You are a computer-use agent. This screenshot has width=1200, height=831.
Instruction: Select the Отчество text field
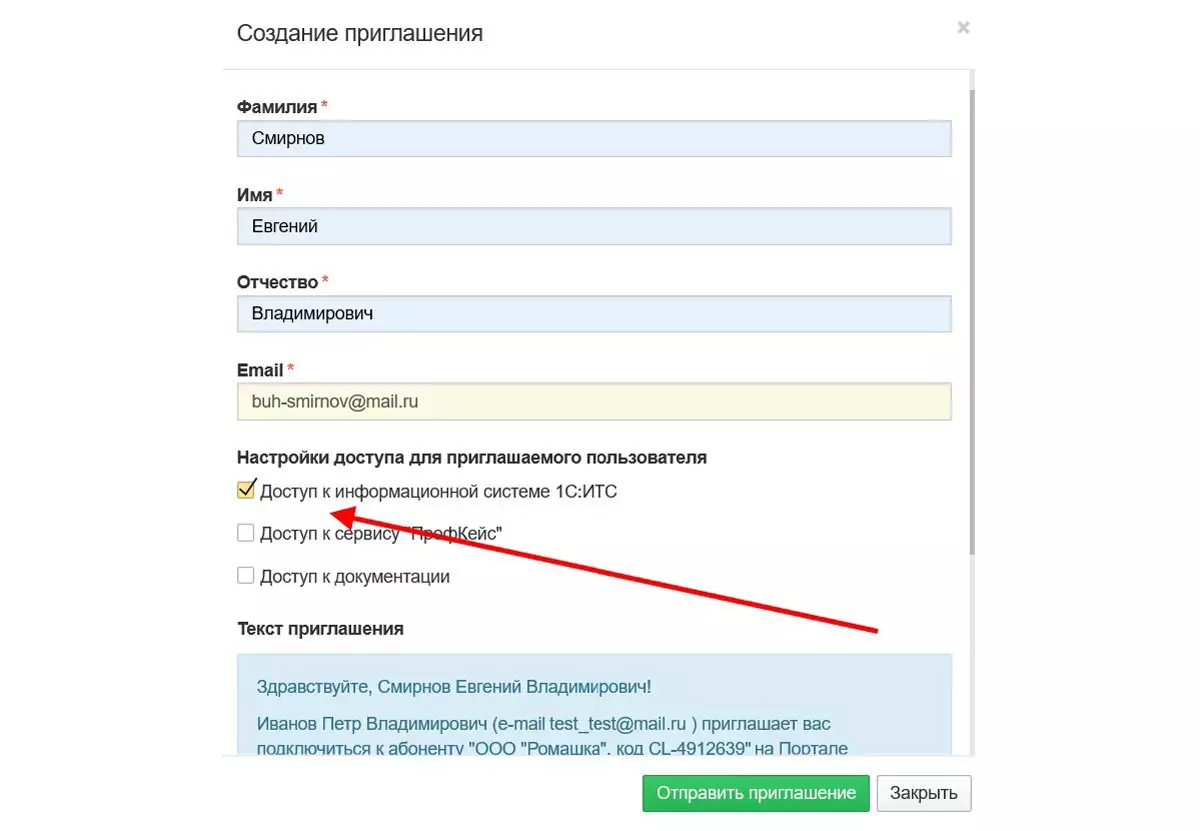click(594, 314)
